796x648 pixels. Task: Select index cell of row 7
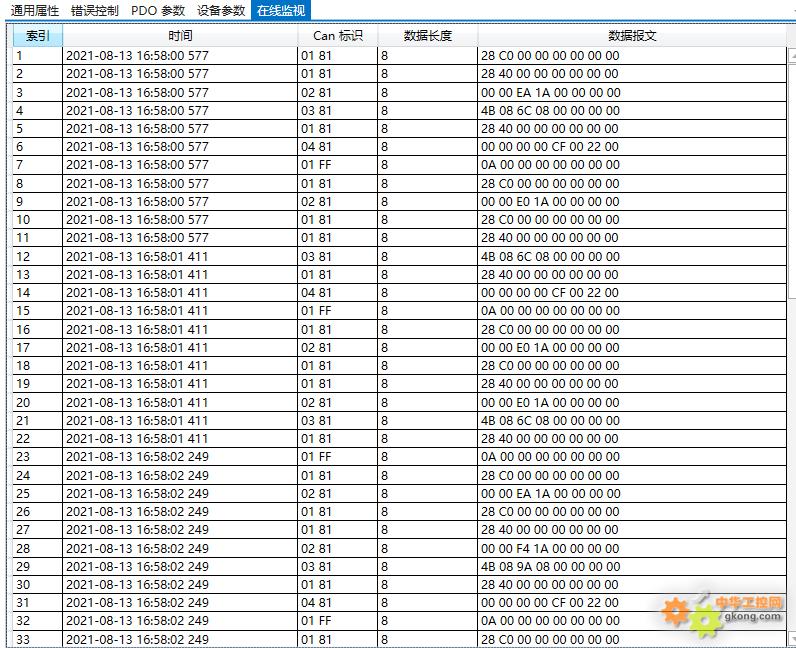[x=37, y=165]
